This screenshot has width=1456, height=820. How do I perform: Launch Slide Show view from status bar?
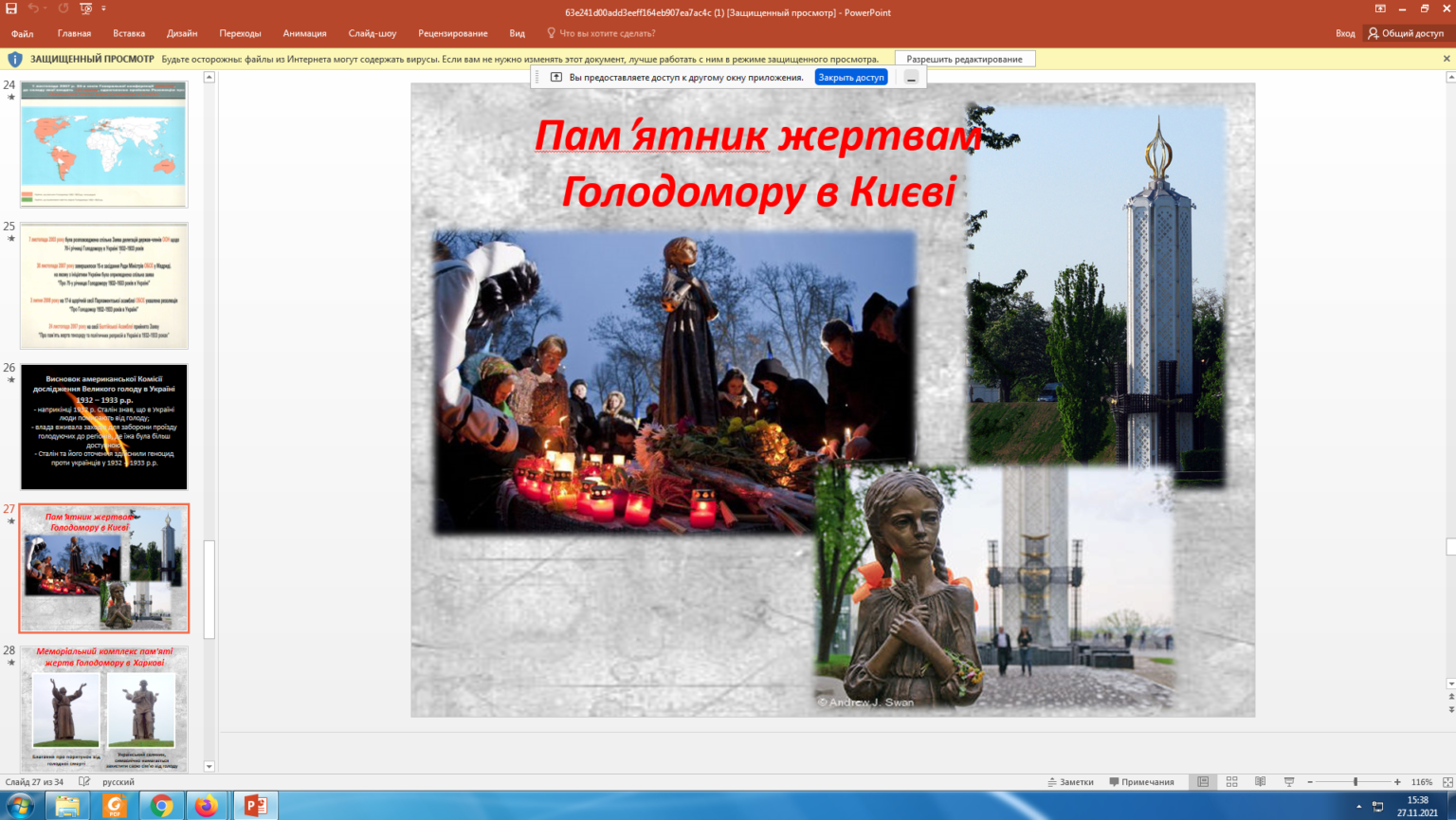[1288, 782]
